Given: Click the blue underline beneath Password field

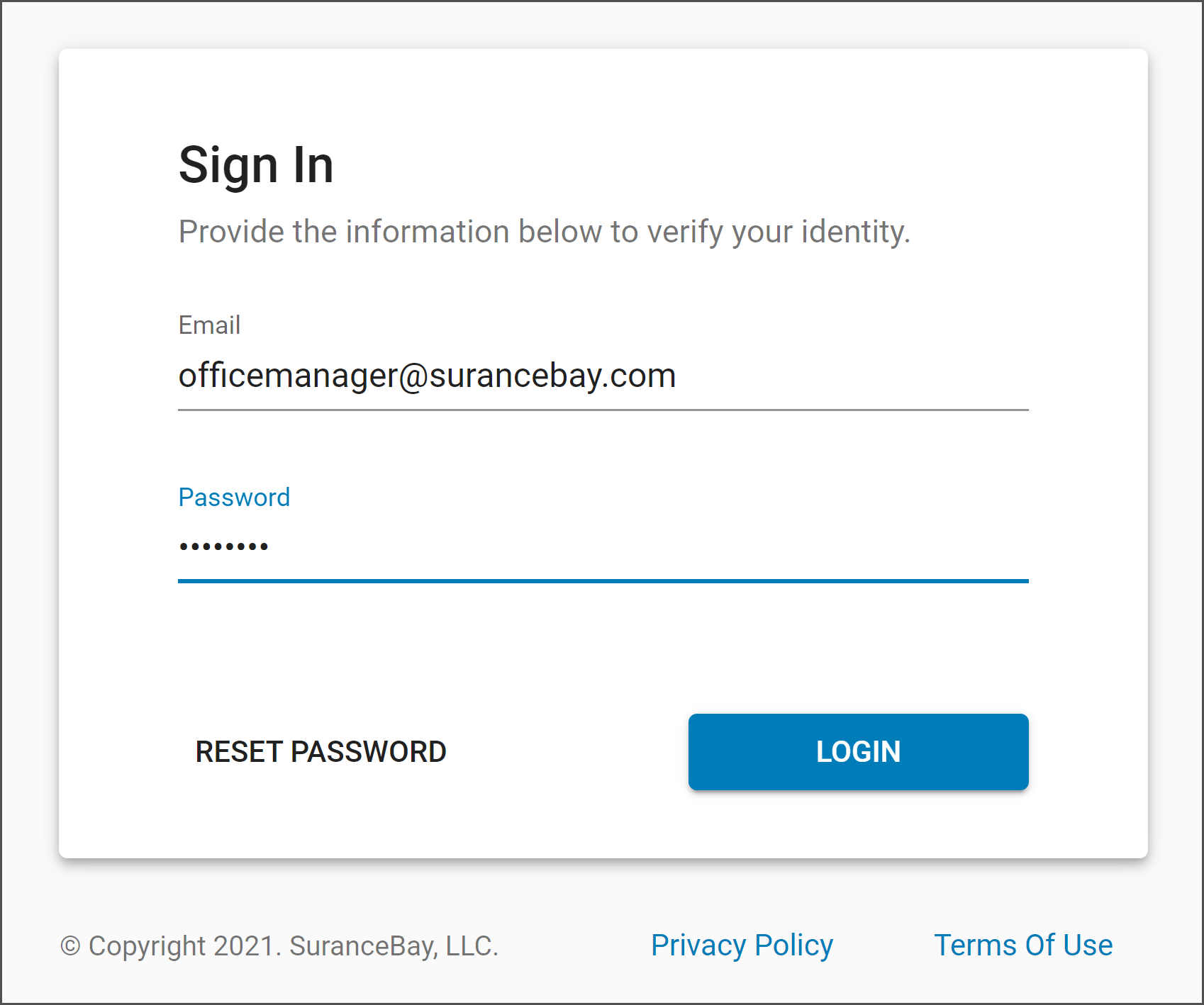Looking at the screenshot, I should point(603,581).
